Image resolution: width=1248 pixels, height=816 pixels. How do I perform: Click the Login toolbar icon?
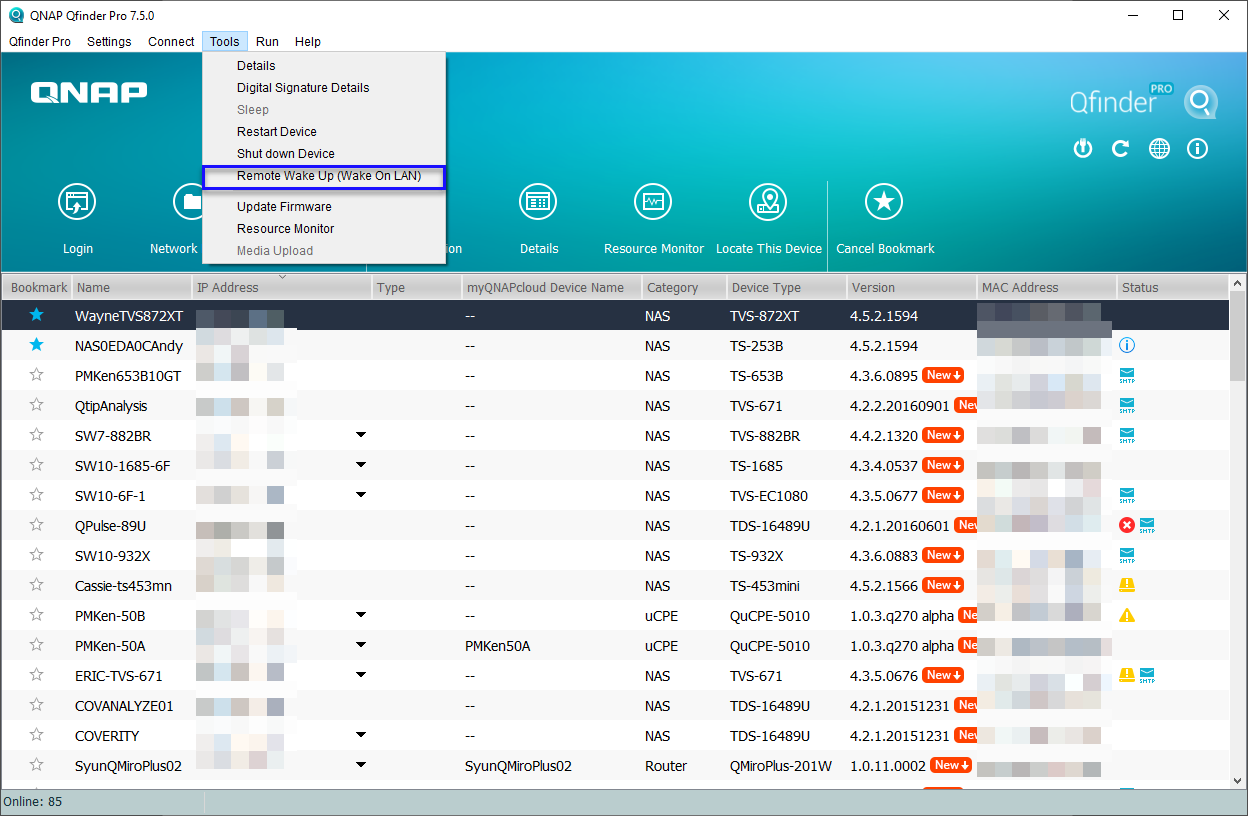point(77,203)
